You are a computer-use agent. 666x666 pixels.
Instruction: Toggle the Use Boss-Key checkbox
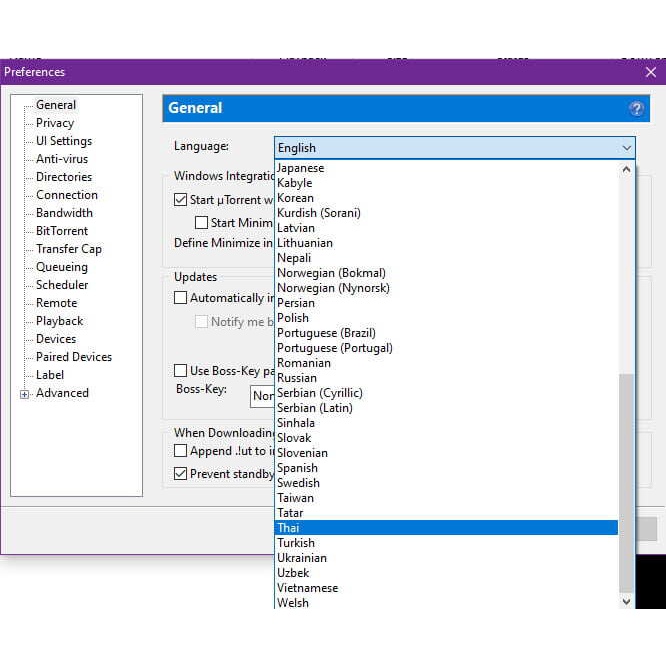coord(181,371)
